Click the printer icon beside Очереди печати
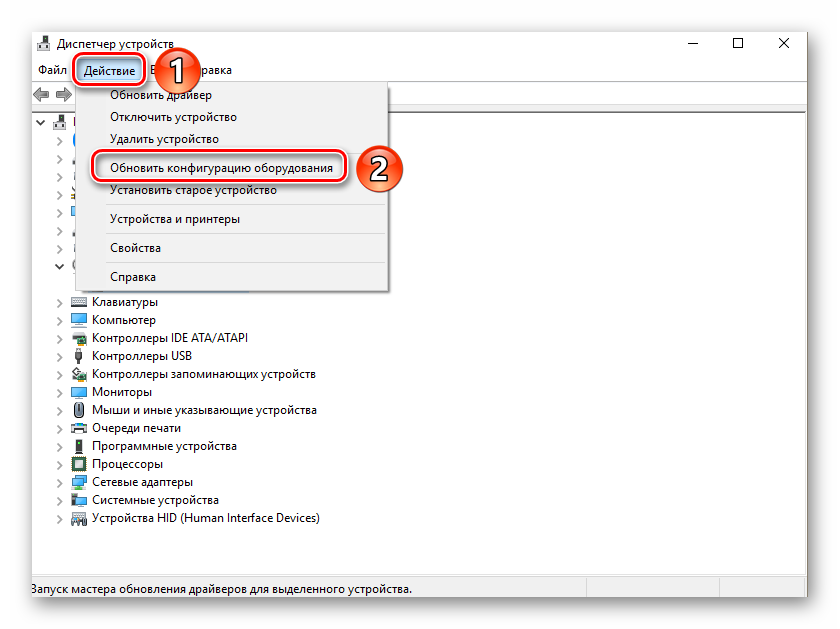The width and height of the screenshot is (840, 629). click(79, 428)
